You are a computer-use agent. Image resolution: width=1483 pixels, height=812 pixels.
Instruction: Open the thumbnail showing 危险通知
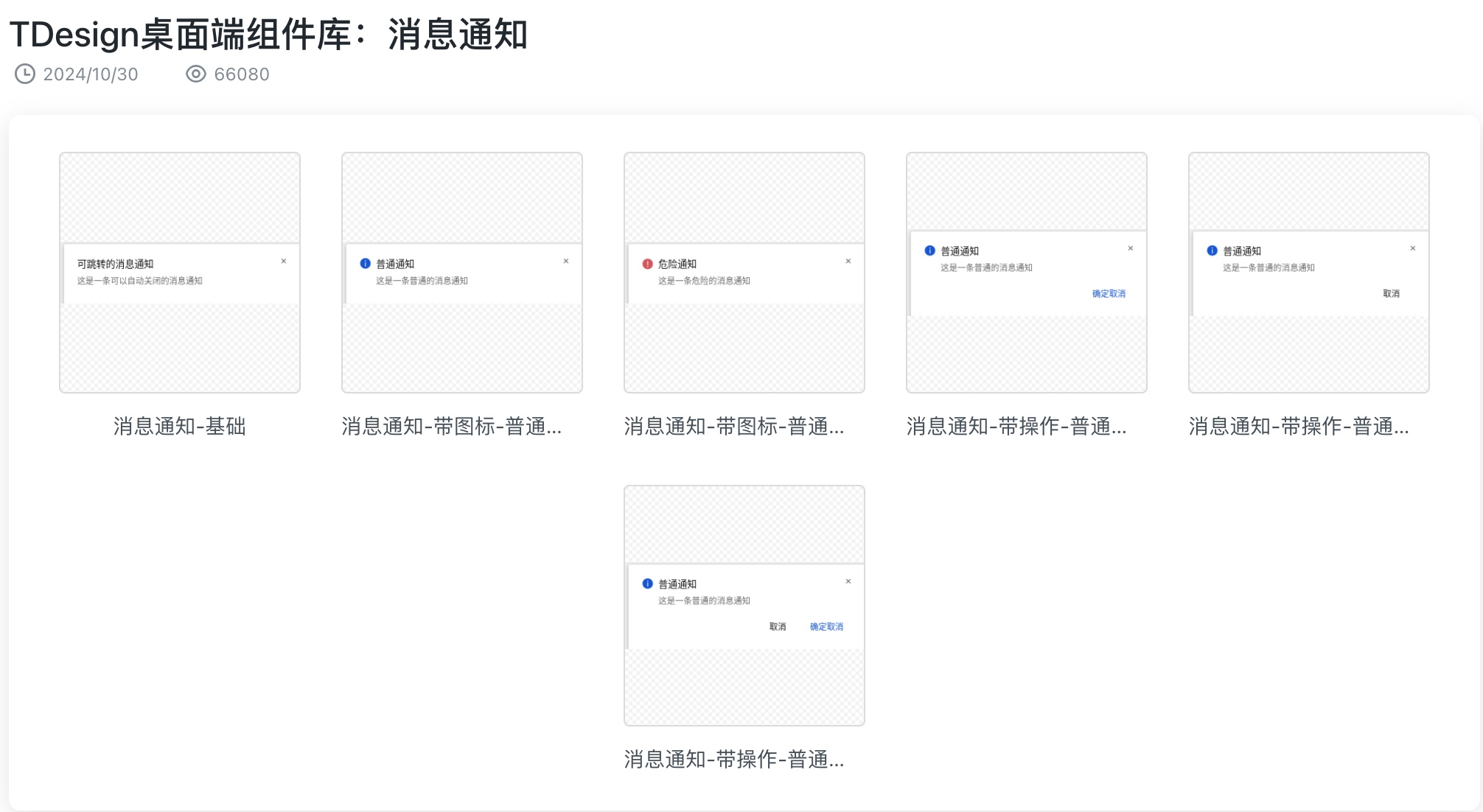pyautogui.click(x=744, y=273)
